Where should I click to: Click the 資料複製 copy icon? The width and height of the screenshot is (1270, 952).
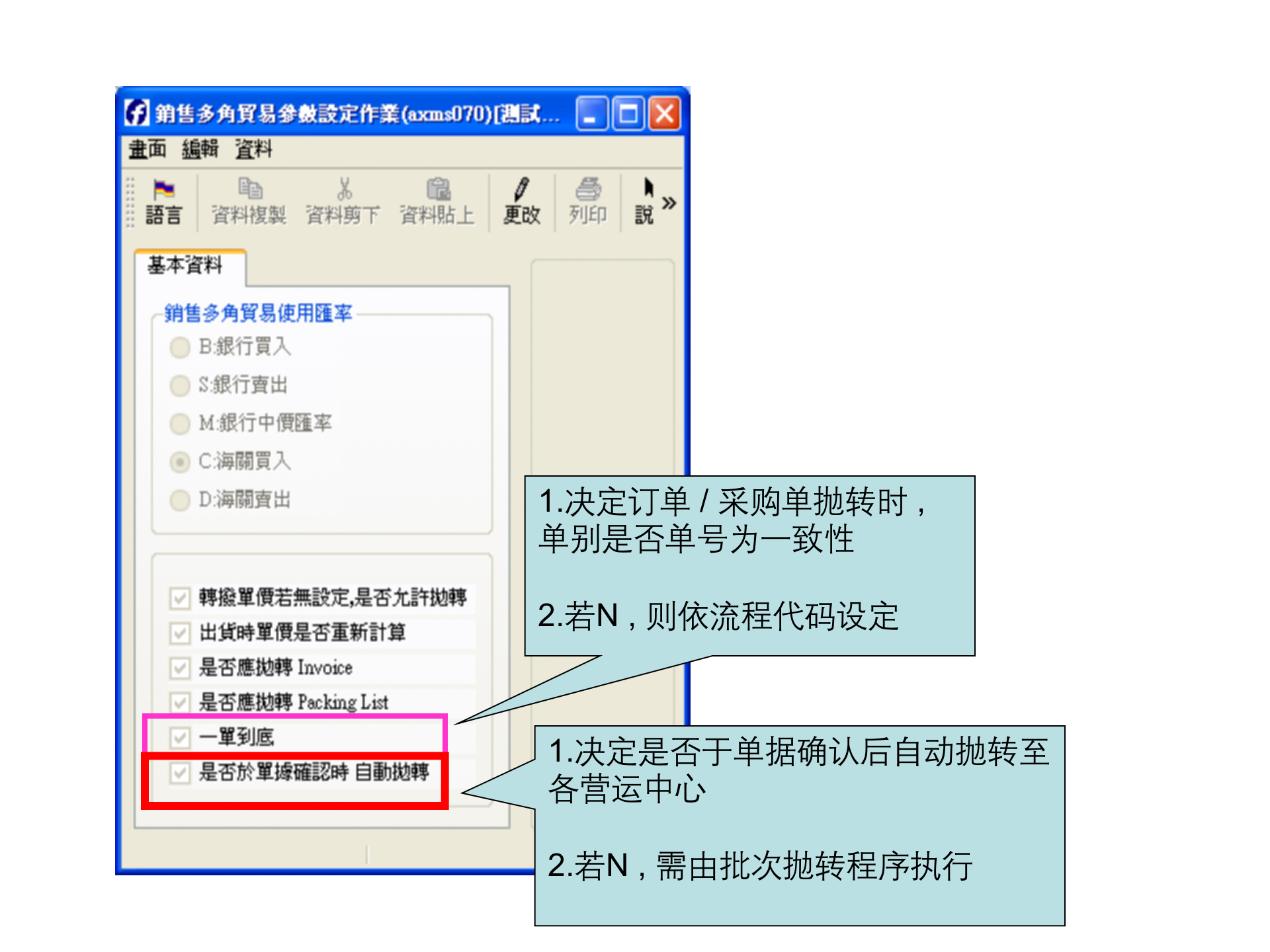250,198
